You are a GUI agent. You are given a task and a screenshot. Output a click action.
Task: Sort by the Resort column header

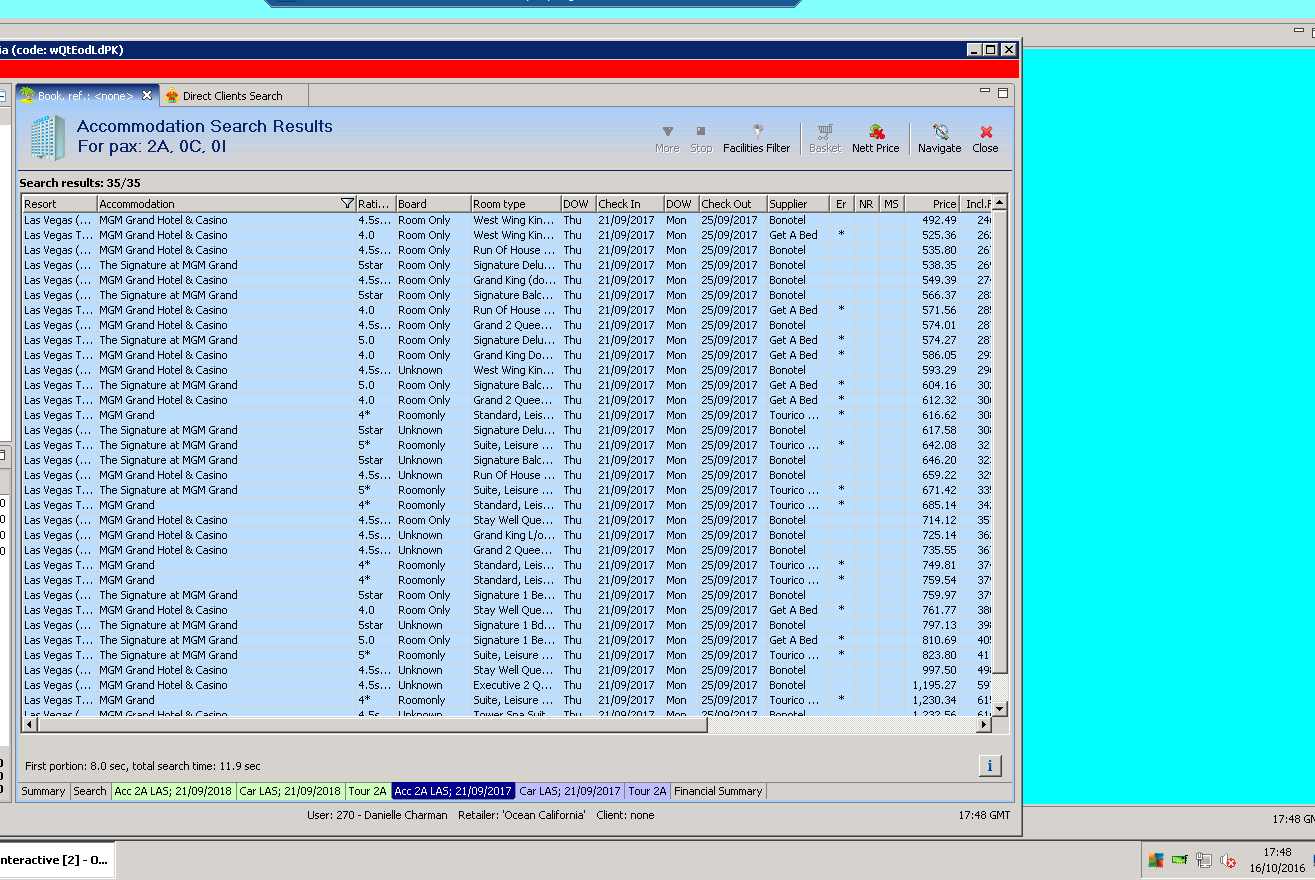(60, 204)
